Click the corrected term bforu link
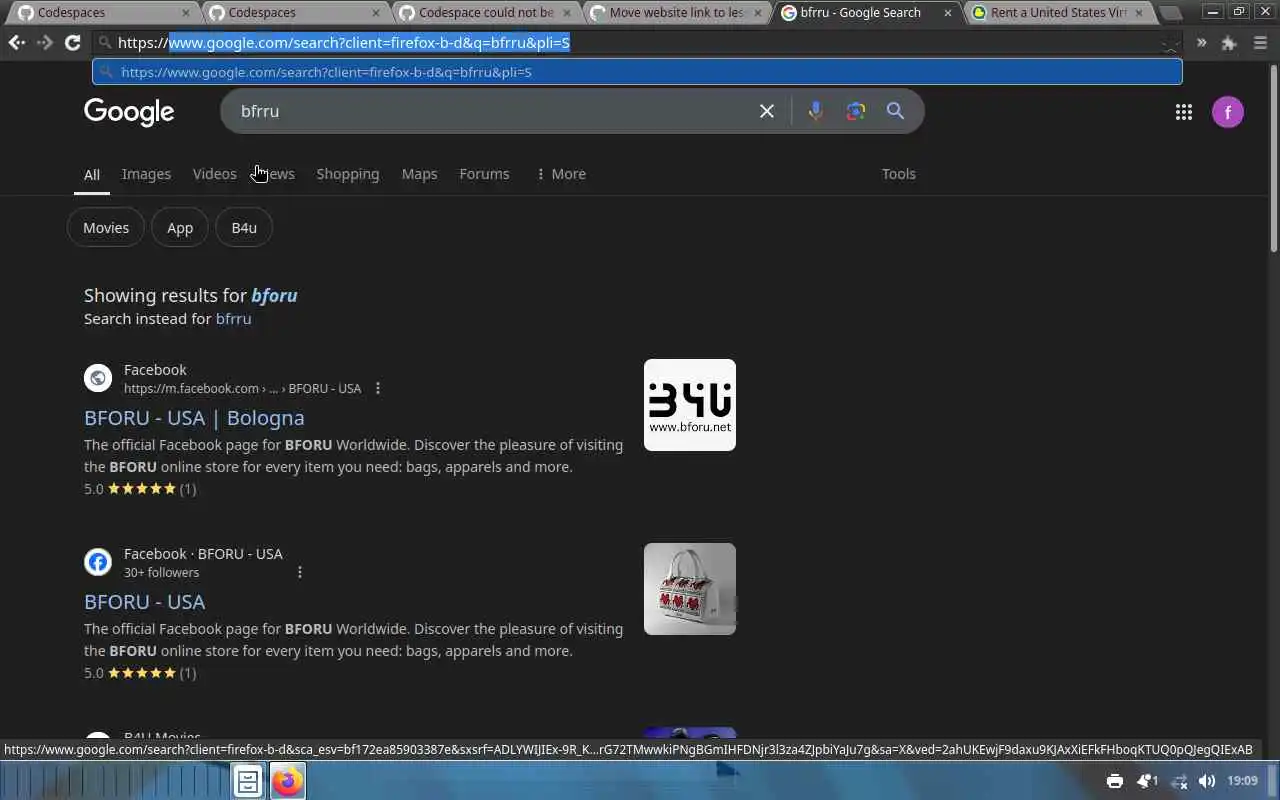The height and width of the screenshot is (800, 1280). click(274, 295)
